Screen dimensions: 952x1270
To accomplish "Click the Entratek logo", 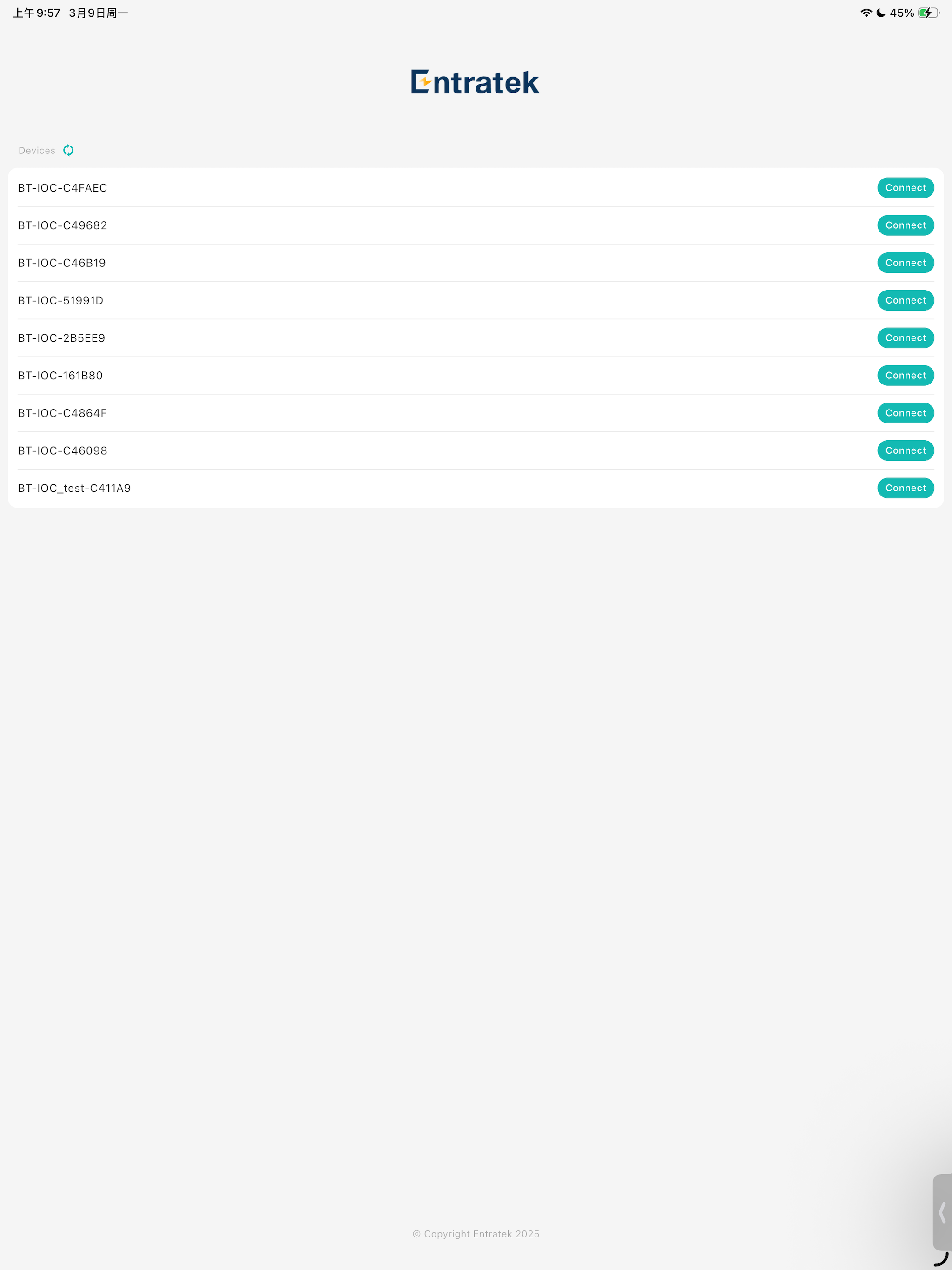I will 475,81.
